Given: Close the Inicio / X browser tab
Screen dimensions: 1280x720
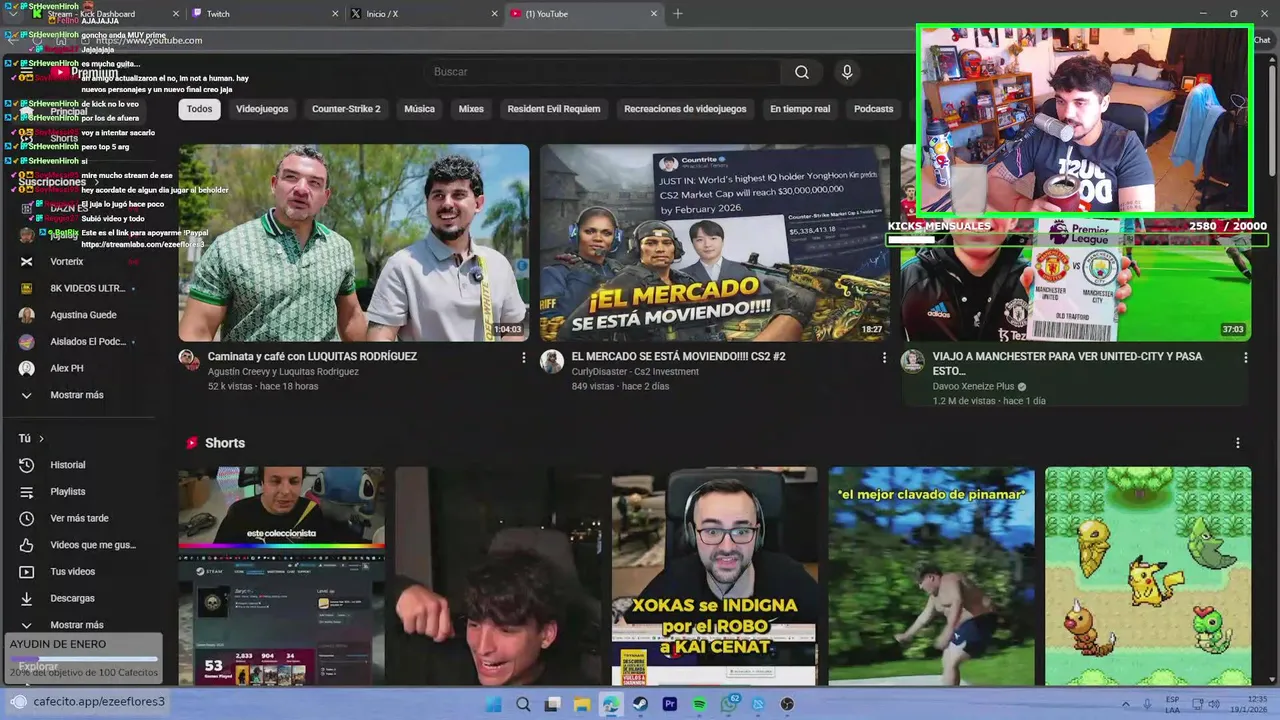Looking at the screenshot, I should pyautogui.click(x=494, y=14).
